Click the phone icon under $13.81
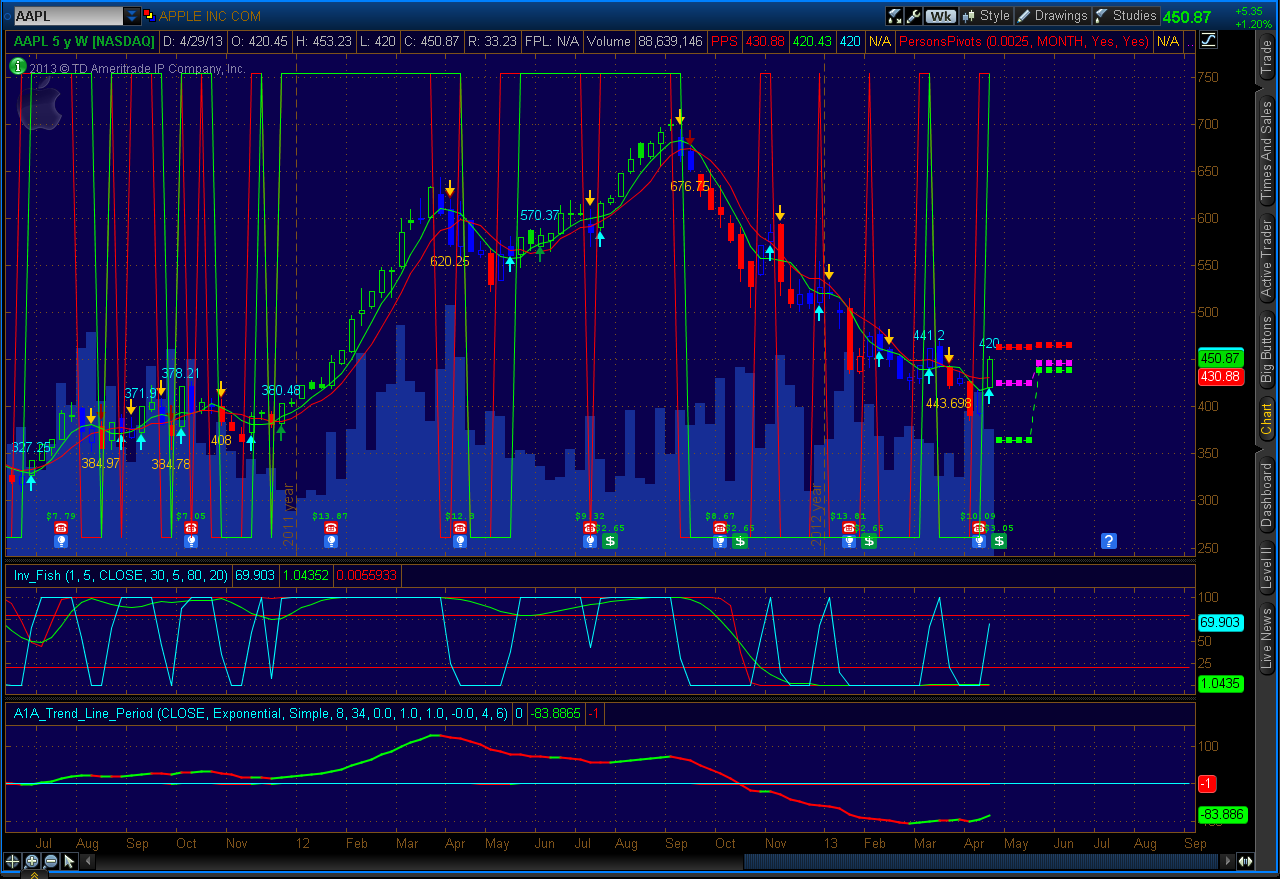 (849, 528)
